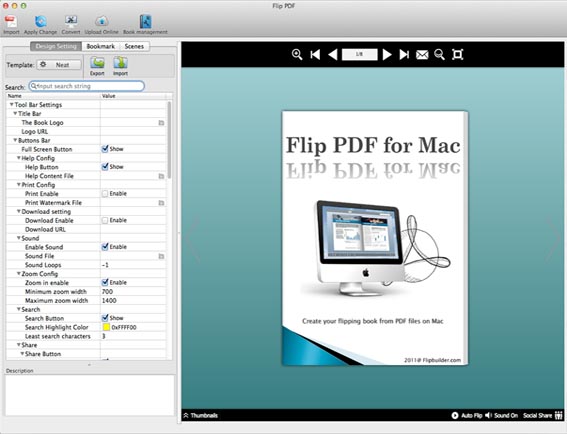
Task: Select the Logo URL row
Action: click(x=86, y=131)
